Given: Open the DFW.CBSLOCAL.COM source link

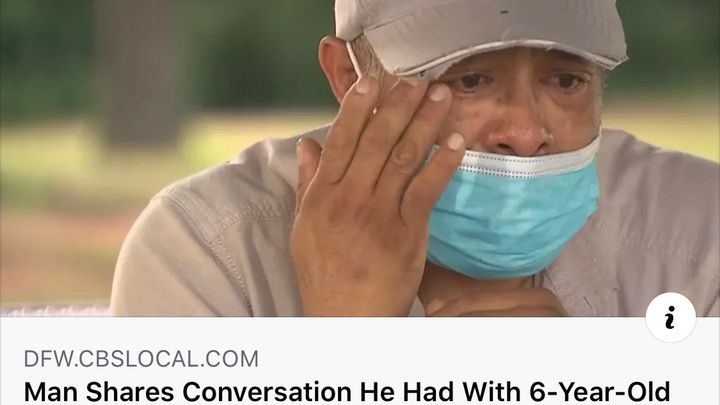Looking at the screenshot, I should (x=141, y=359).
